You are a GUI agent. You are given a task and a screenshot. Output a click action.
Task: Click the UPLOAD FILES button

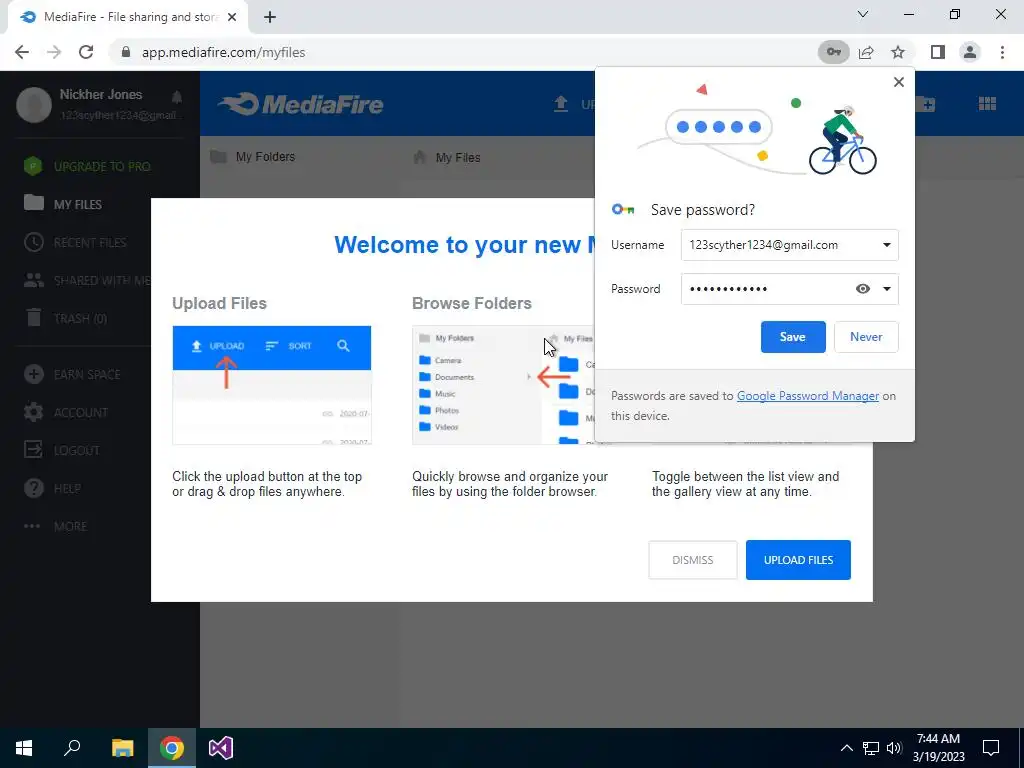click(798, 560)
